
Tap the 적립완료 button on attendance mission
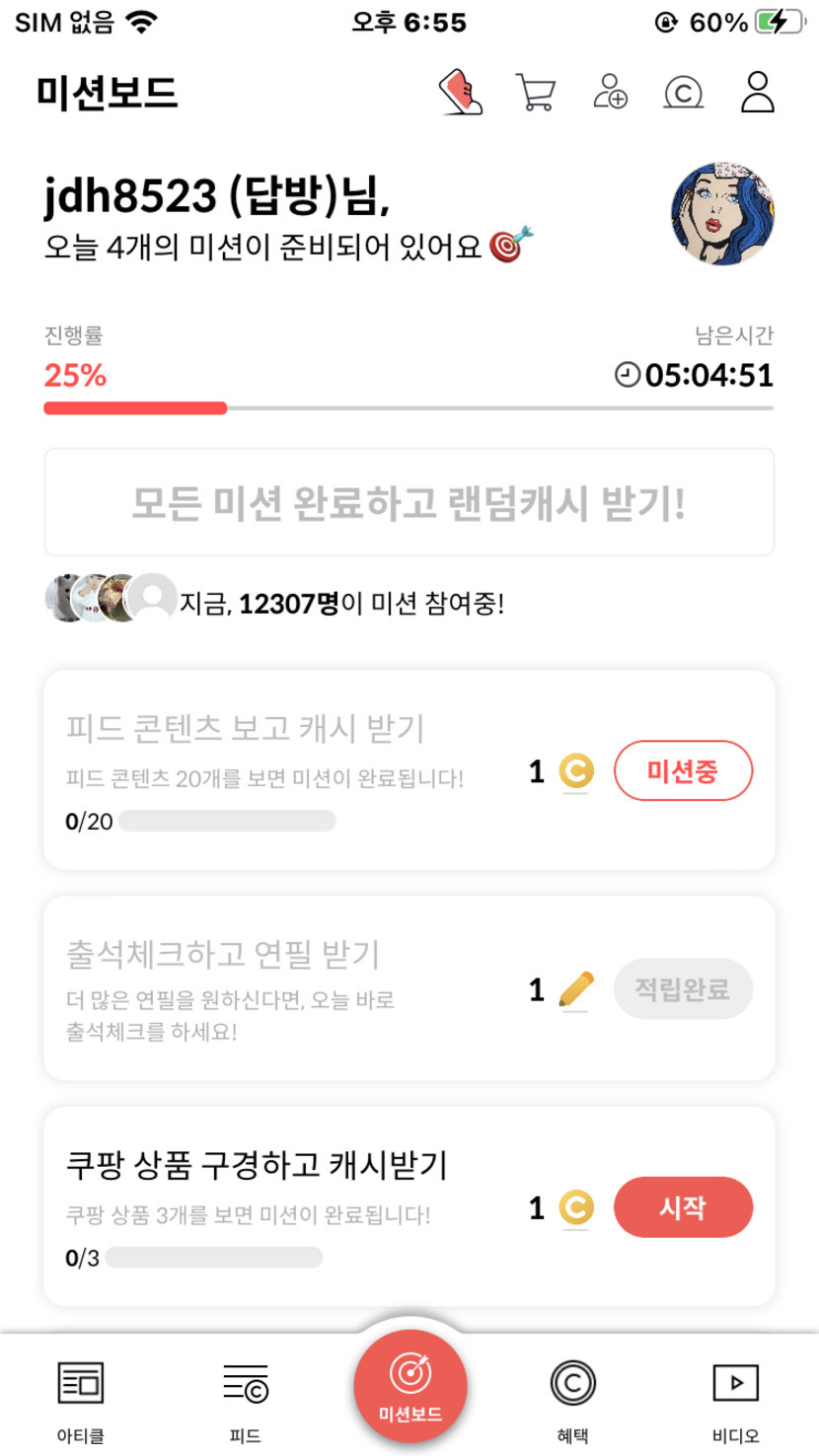[x=683, y=988]
